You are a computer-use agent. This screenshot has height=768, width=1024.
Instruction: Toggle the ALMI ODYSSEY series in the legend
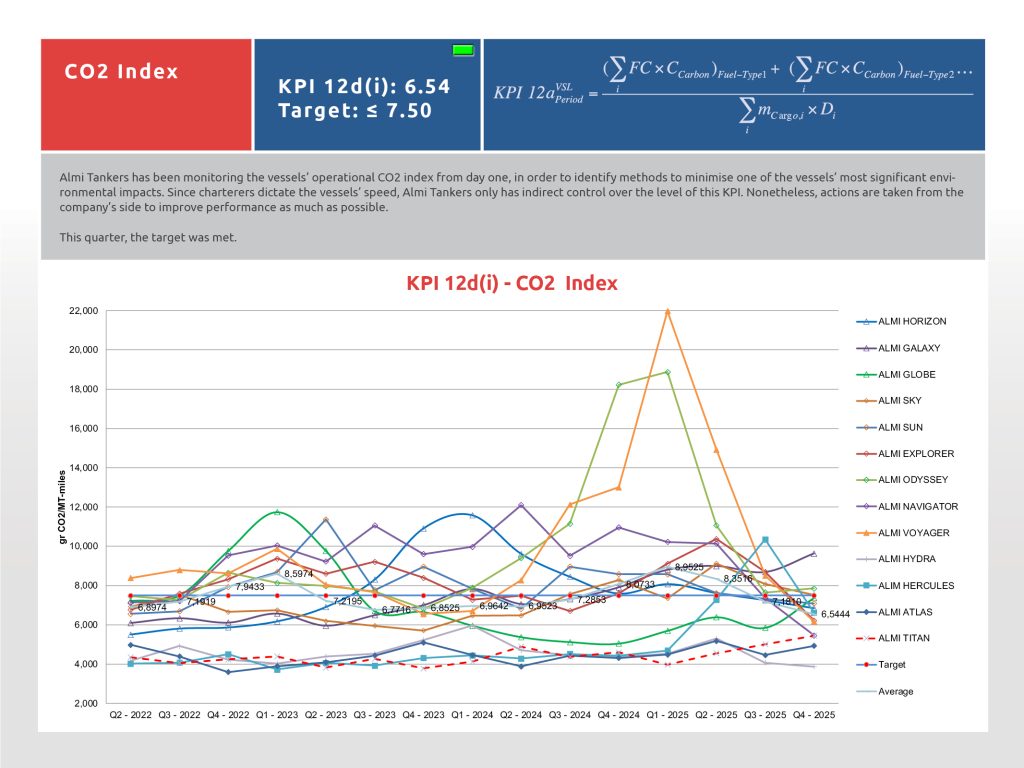pyautogui.click(x=911, y=480)
